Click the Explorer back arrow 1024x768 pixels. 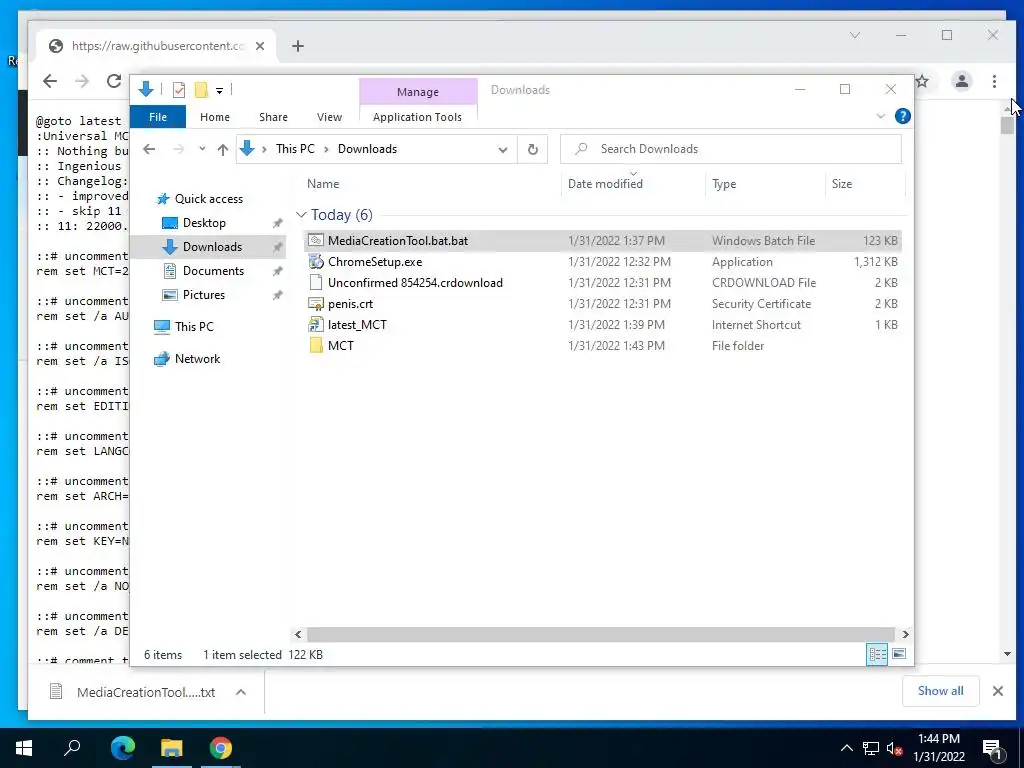pyautogui.click(x=149, y=149)
